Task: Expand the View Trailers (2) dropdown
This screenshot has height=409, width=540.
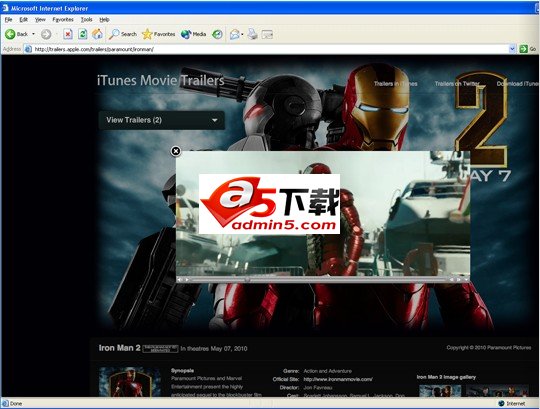Action: (x=162, y=120)
